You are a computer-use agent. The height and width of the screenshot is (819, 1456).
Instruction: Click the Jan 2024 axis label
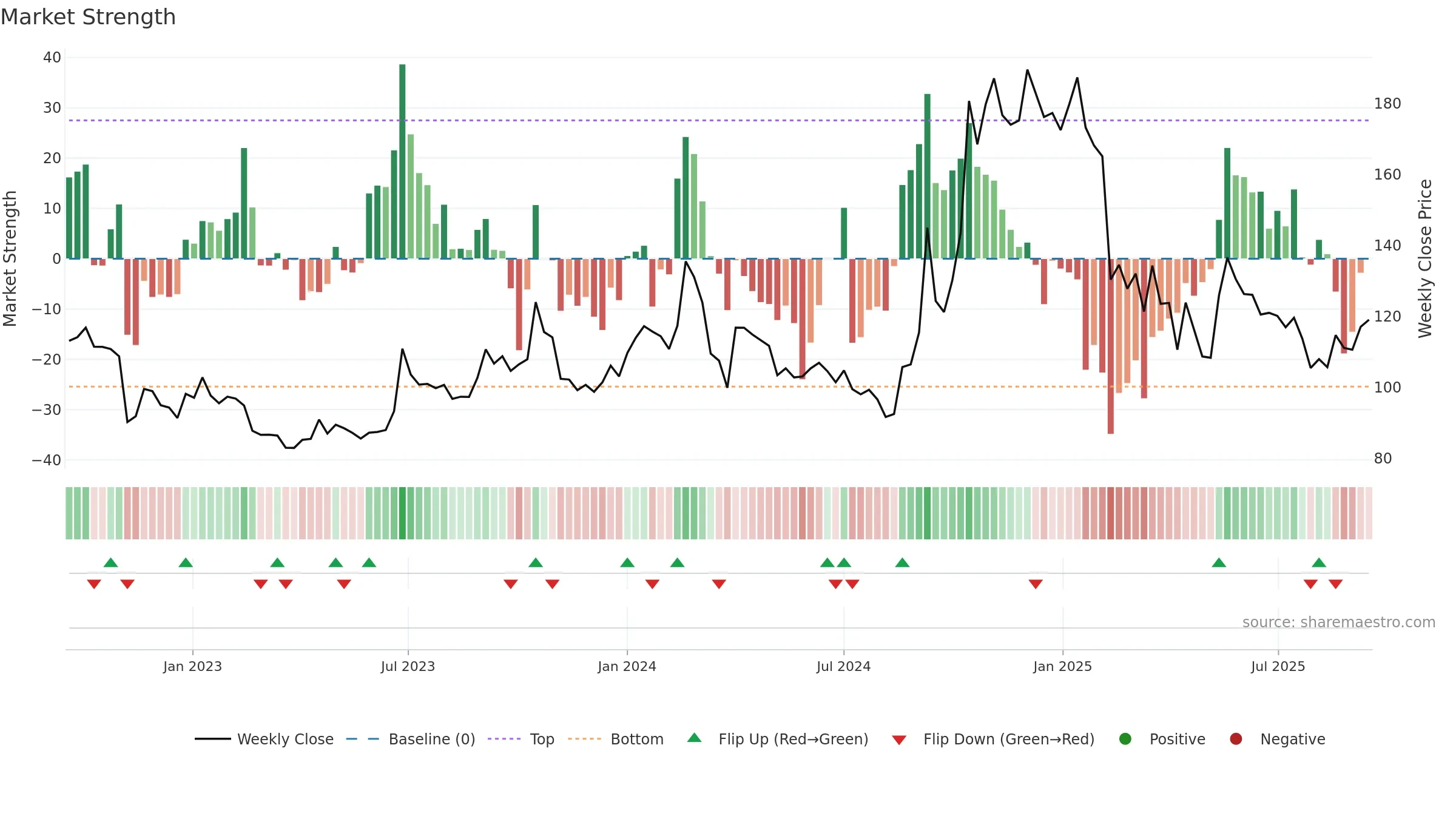(627, 666)
